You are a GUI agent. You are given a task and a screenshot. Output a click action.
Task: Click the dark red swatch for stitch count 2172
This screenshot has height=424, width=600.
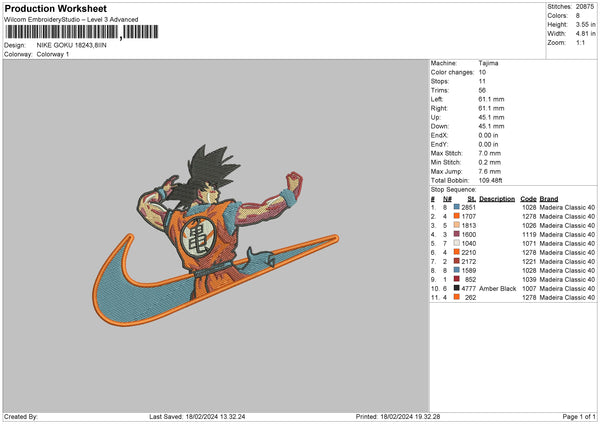[457, 261]
